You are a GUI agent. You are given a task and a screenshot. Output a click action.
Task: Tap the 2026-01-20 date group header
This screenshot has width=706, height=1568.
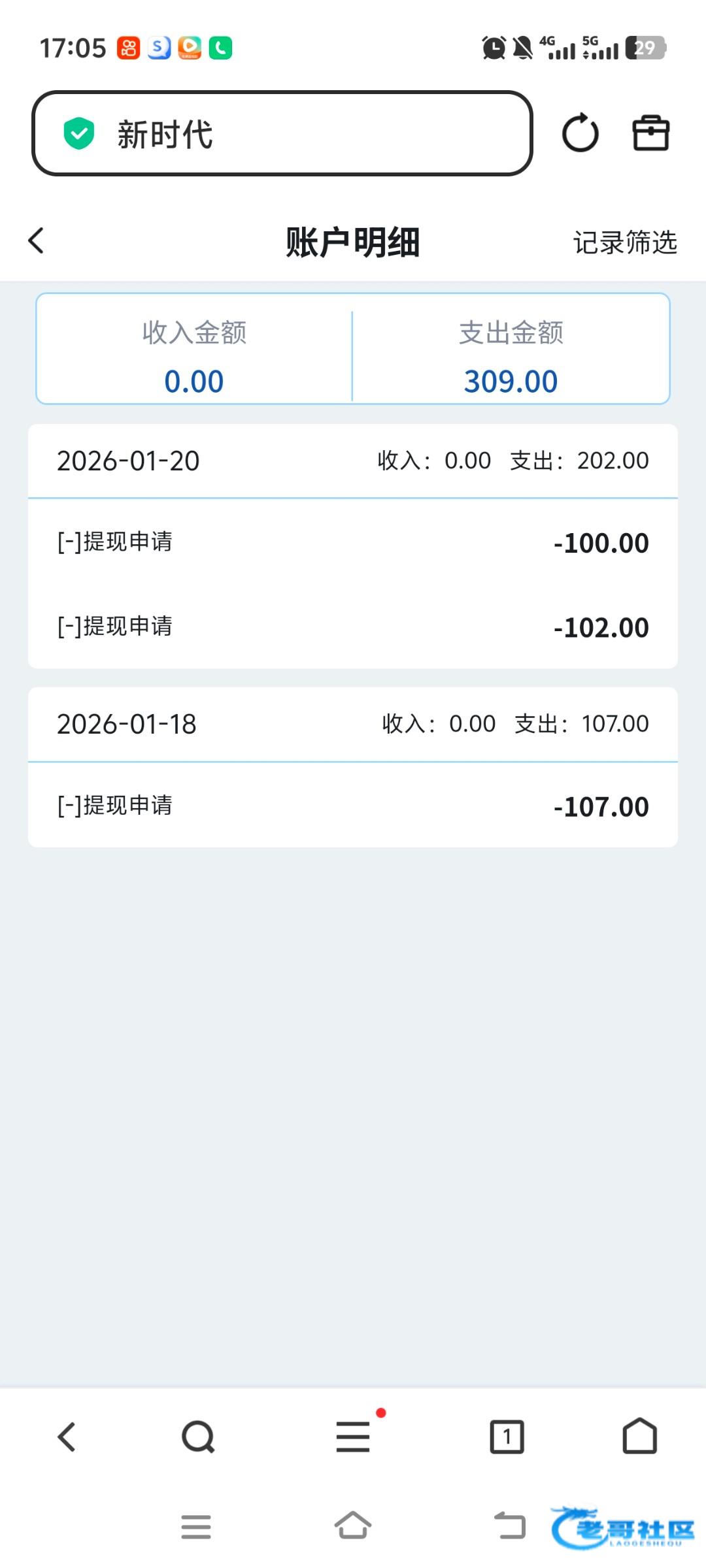353,461
